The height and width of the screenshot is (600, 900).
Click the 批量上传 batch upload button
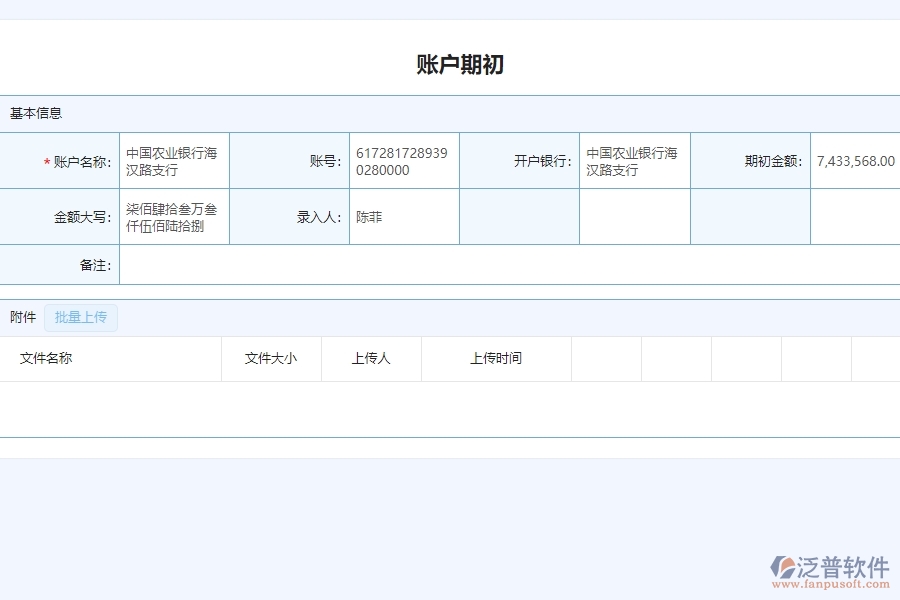tap(80, 317)
